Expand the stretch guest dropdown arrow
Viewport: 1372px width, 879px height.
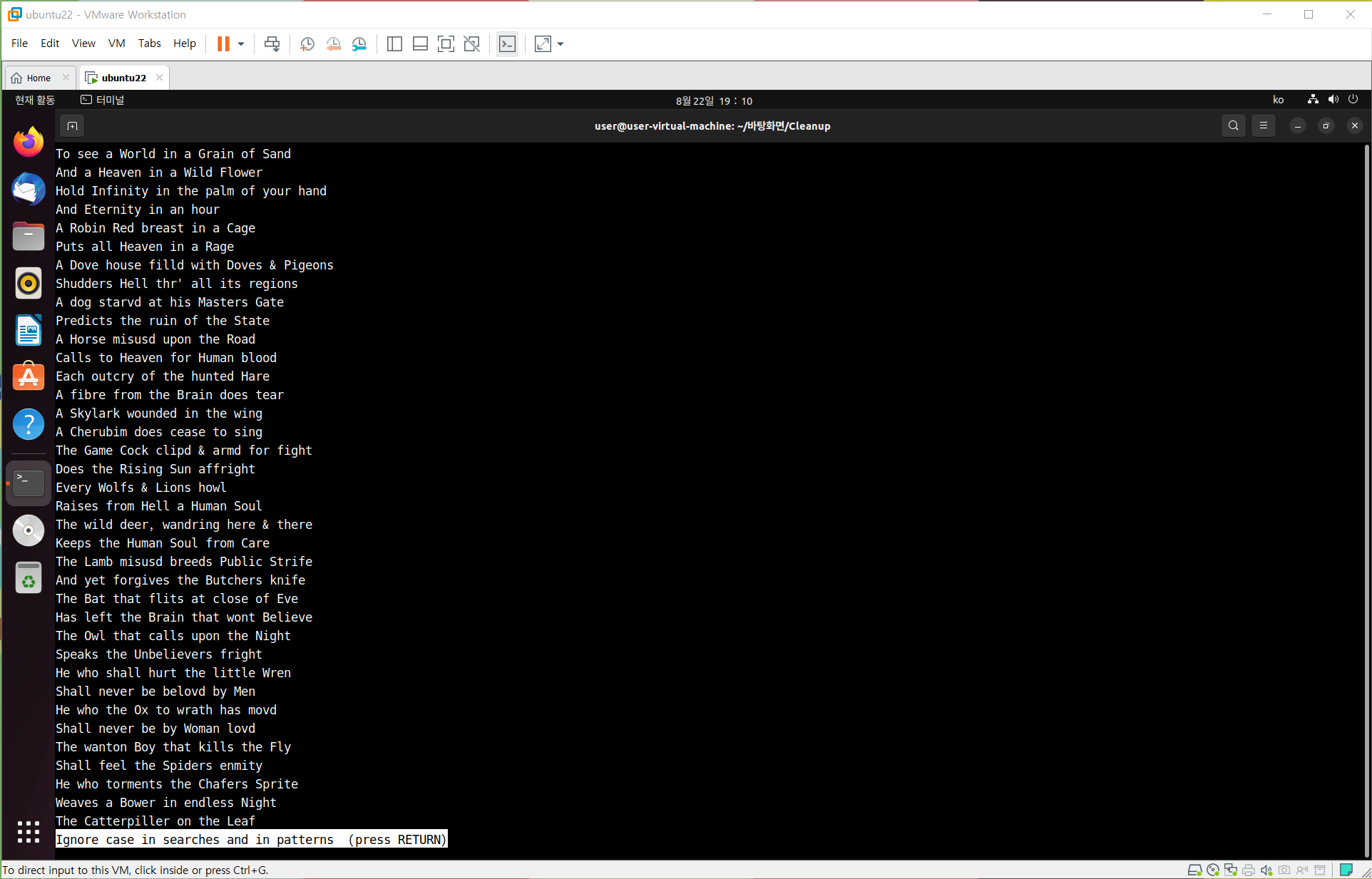click(x=560, y=44)
